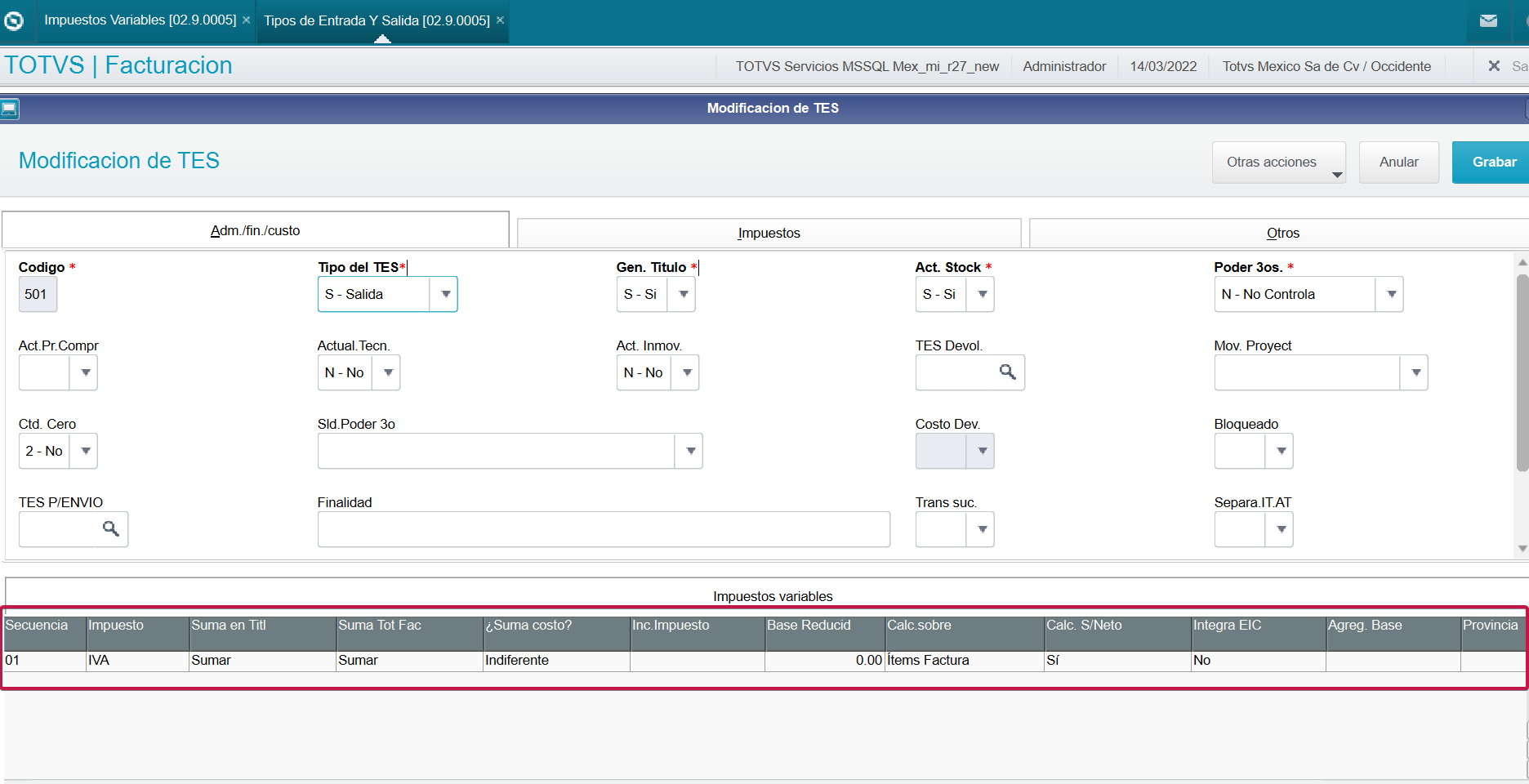Viewport: 1529px width, 784px height.
Task: Expand the Costo Dev. dropdown
Action: (x=982, y=451)
